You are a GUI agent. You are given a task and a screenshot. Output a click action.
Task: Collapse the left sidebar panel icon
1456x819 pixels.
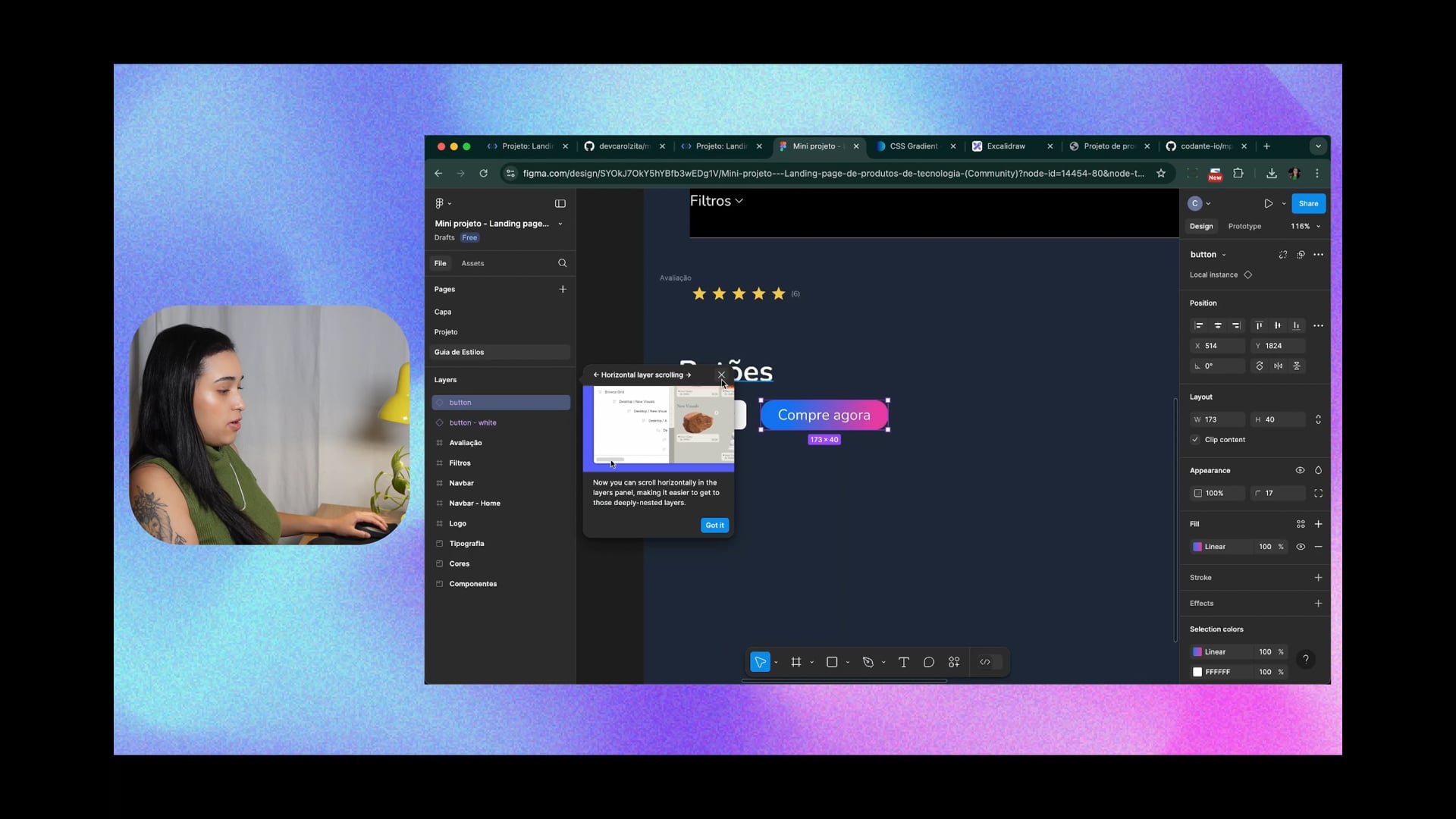pos(560,203)
